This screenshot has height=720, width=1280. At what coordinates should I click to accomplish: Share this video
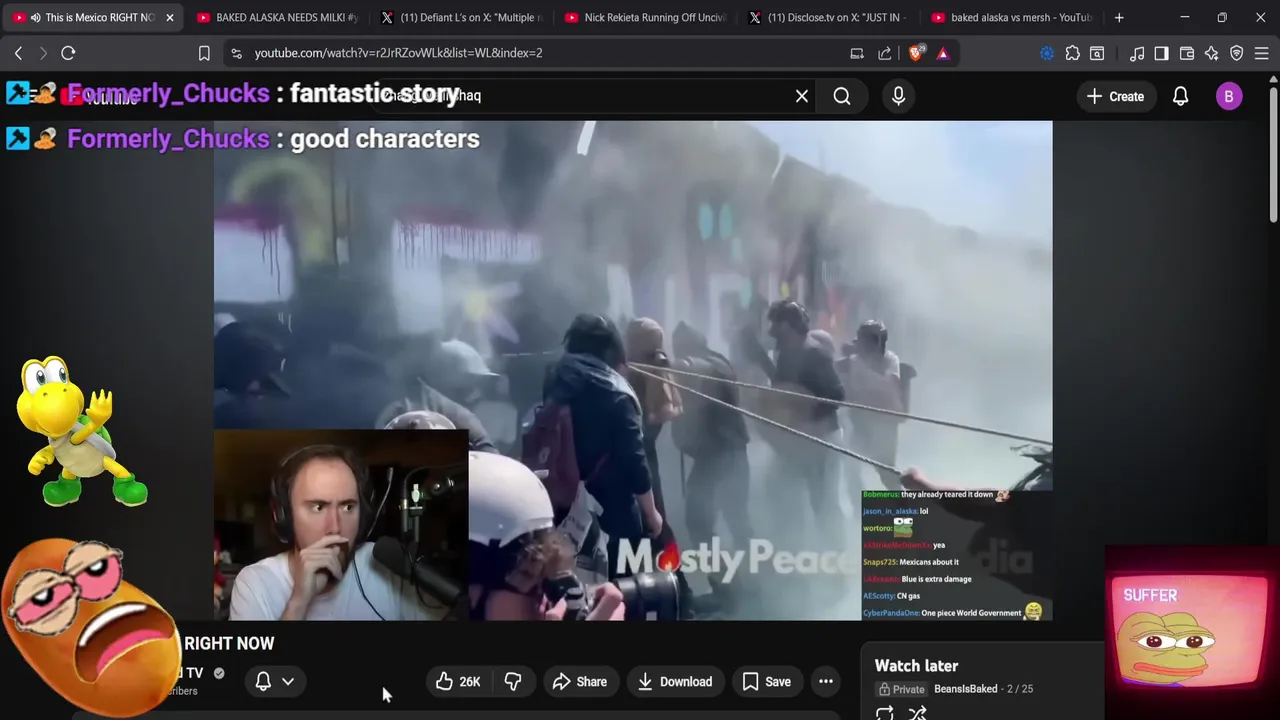579,682
